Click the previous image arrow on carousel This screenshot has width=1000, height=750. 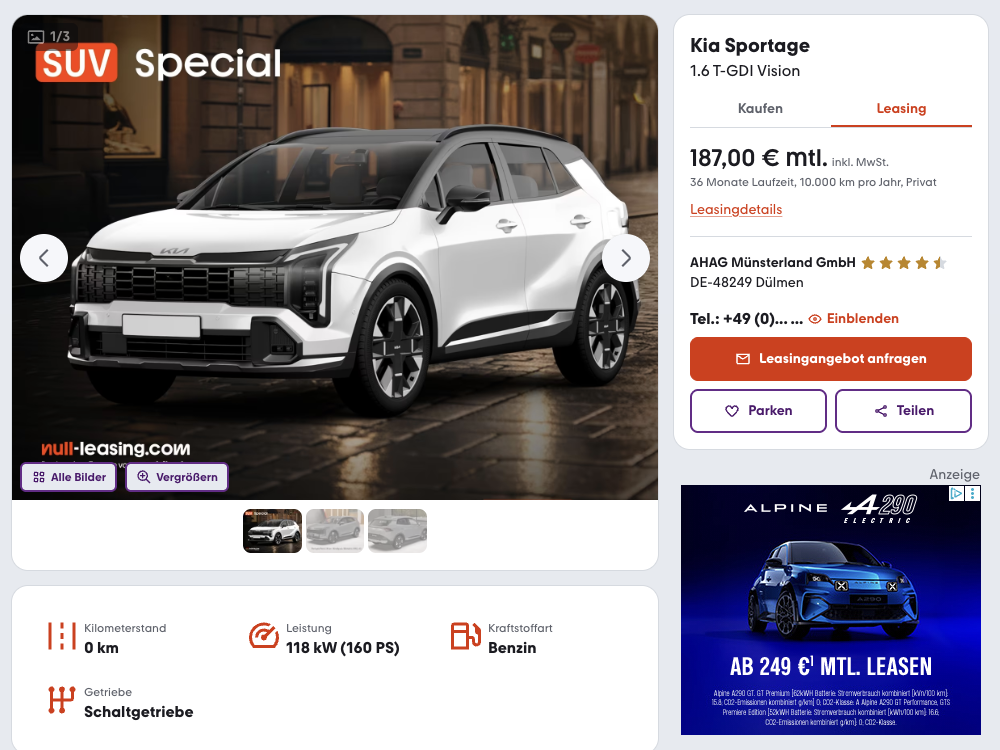tap(44, 258)
